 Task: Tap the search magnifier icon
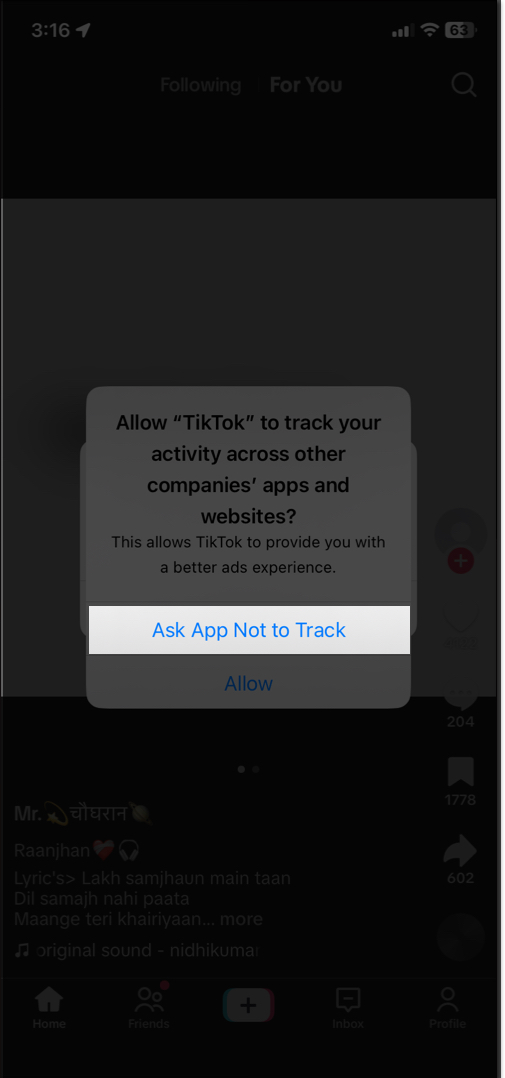pyautogui.click(x=464, y=85)
